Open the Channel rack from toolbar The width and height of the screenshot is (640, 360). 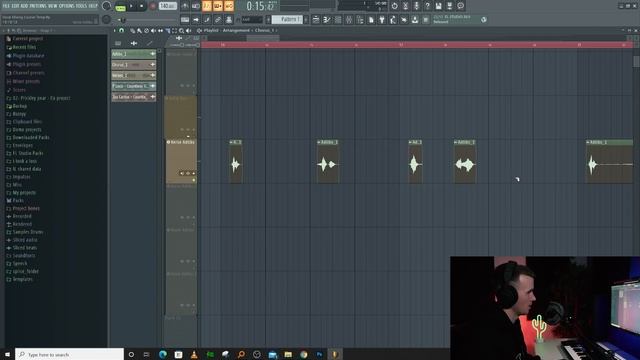[x=338, y=20]
